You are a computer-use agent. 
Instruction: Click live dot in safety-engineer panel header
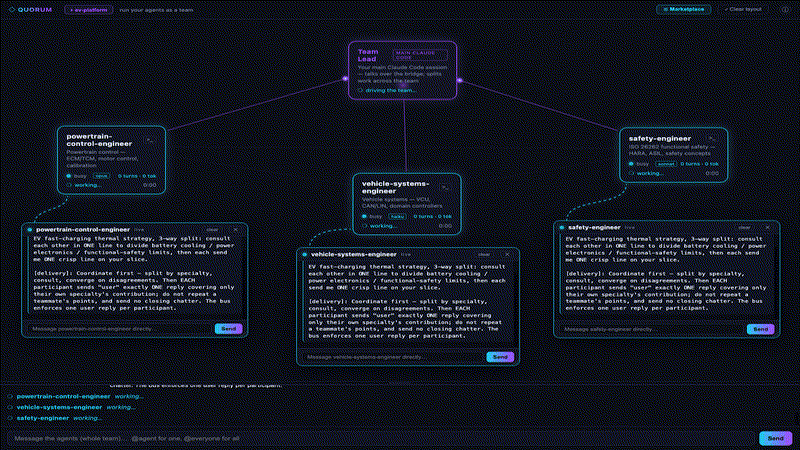point(562,228)
